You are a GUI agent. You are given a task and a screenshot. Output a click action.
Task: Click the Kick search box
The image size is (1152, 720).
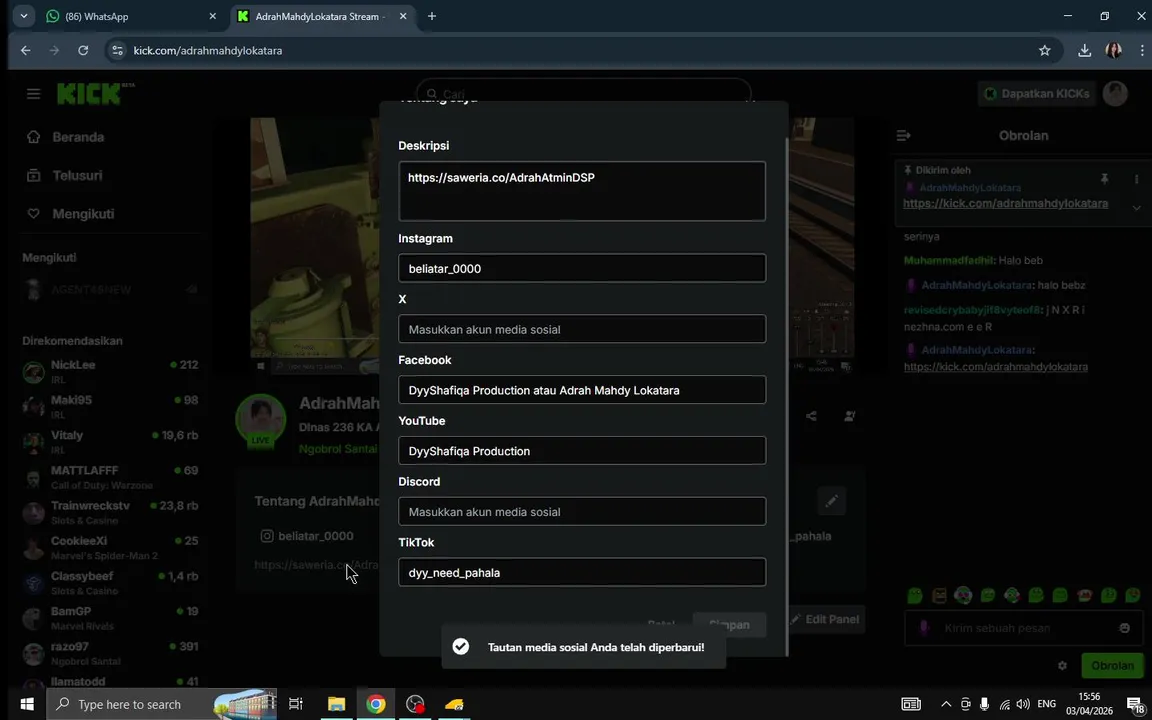click(x=583, y=94)
